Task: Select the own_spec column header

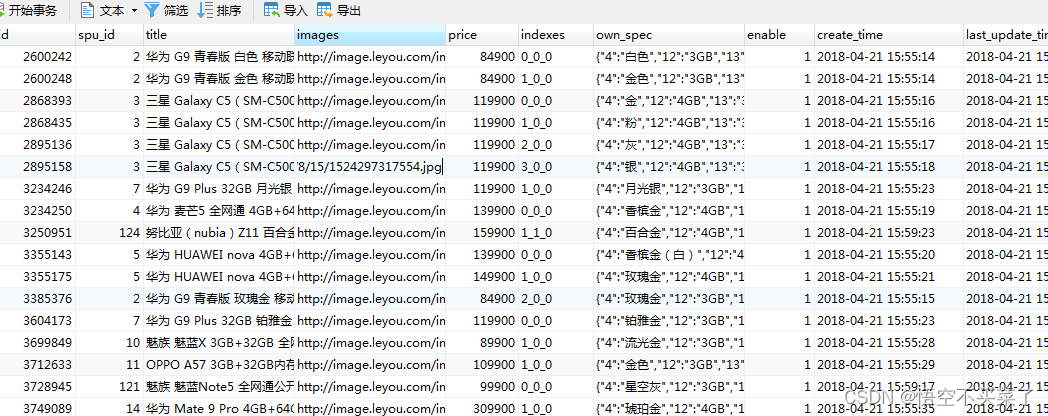Action: [x=669, y=35]
